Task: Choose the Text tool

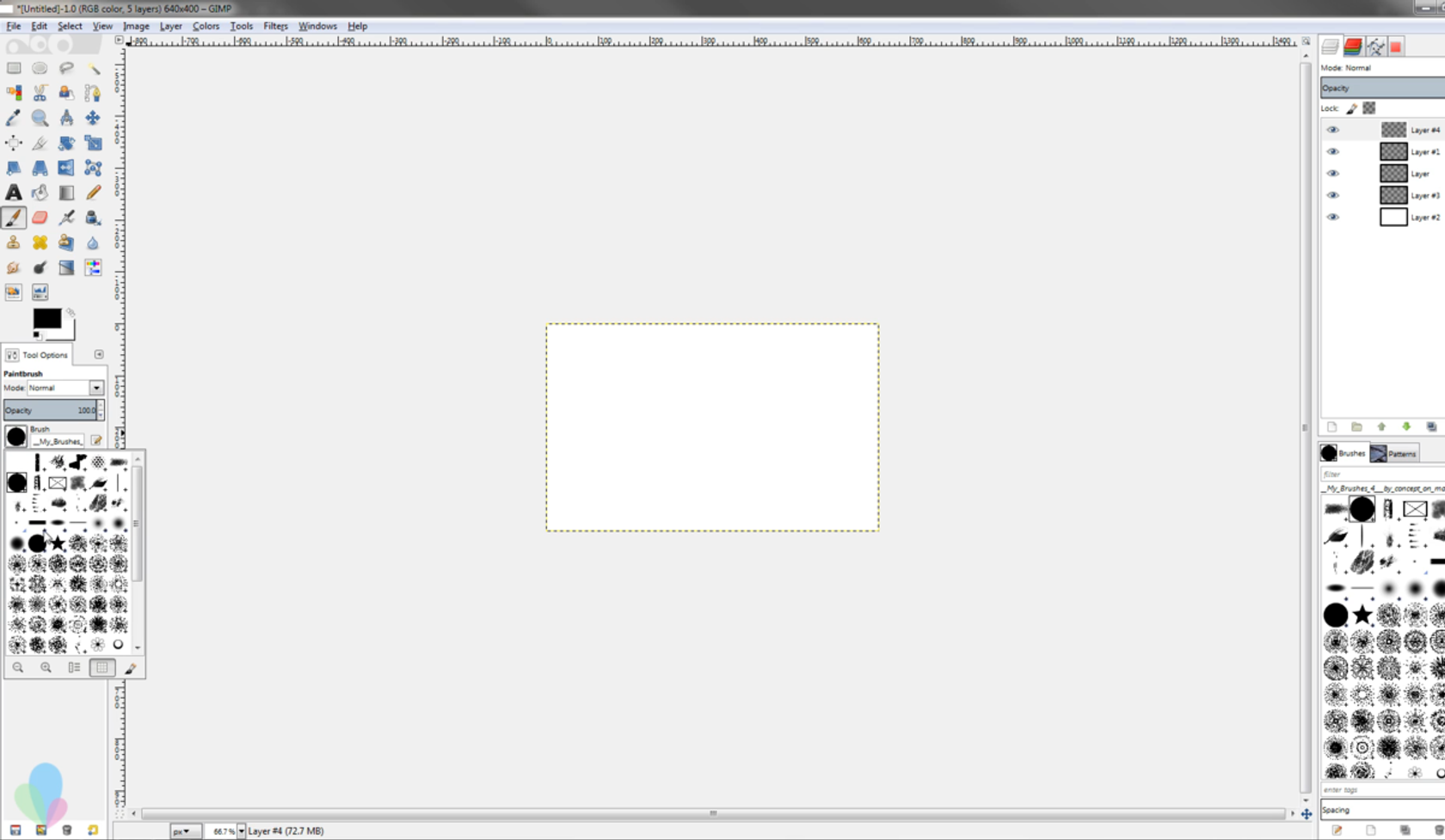Action: tap(14, 193)
